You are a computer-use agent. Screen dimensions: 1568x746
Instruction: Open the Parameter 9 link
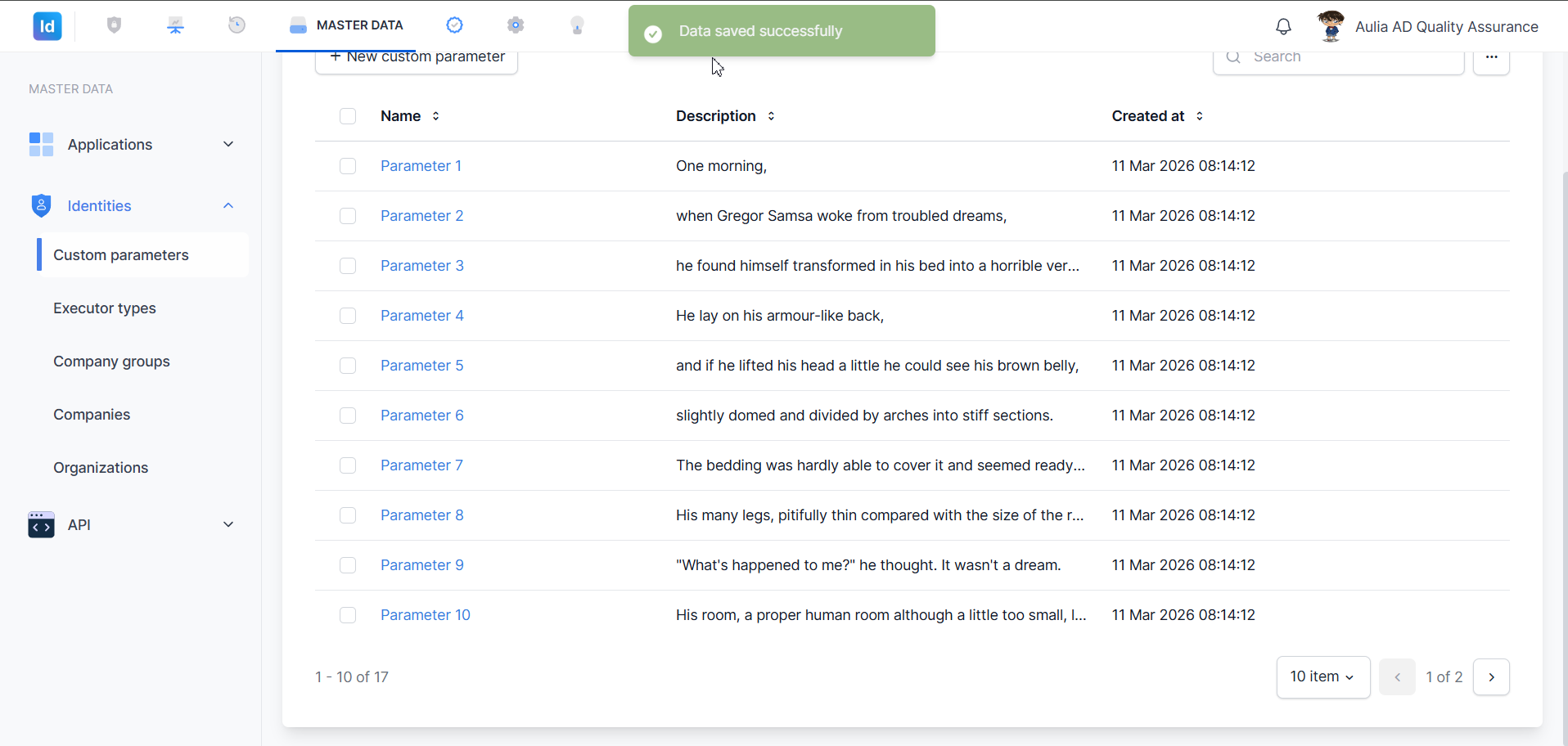(421, 565)
